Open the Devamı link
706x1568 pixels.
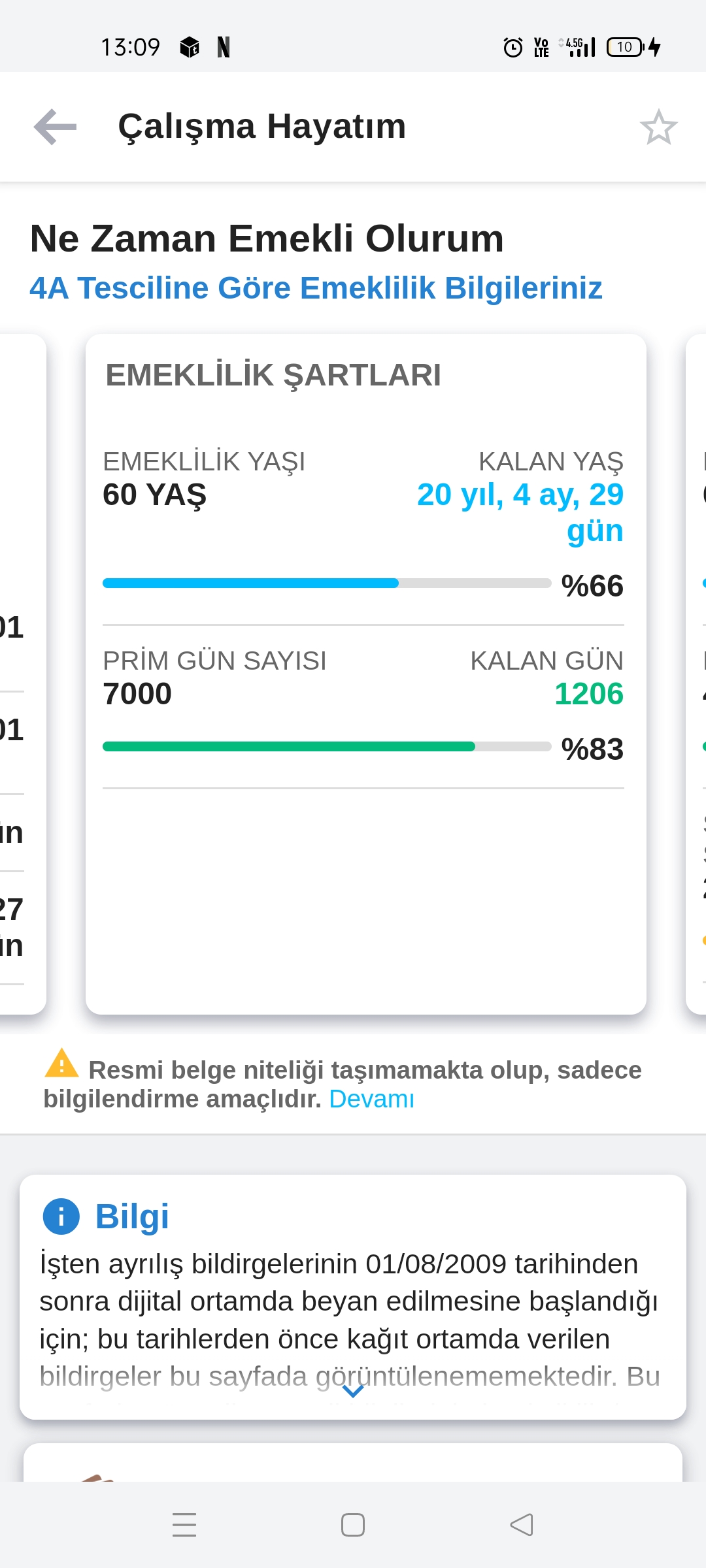[371, 1099]
